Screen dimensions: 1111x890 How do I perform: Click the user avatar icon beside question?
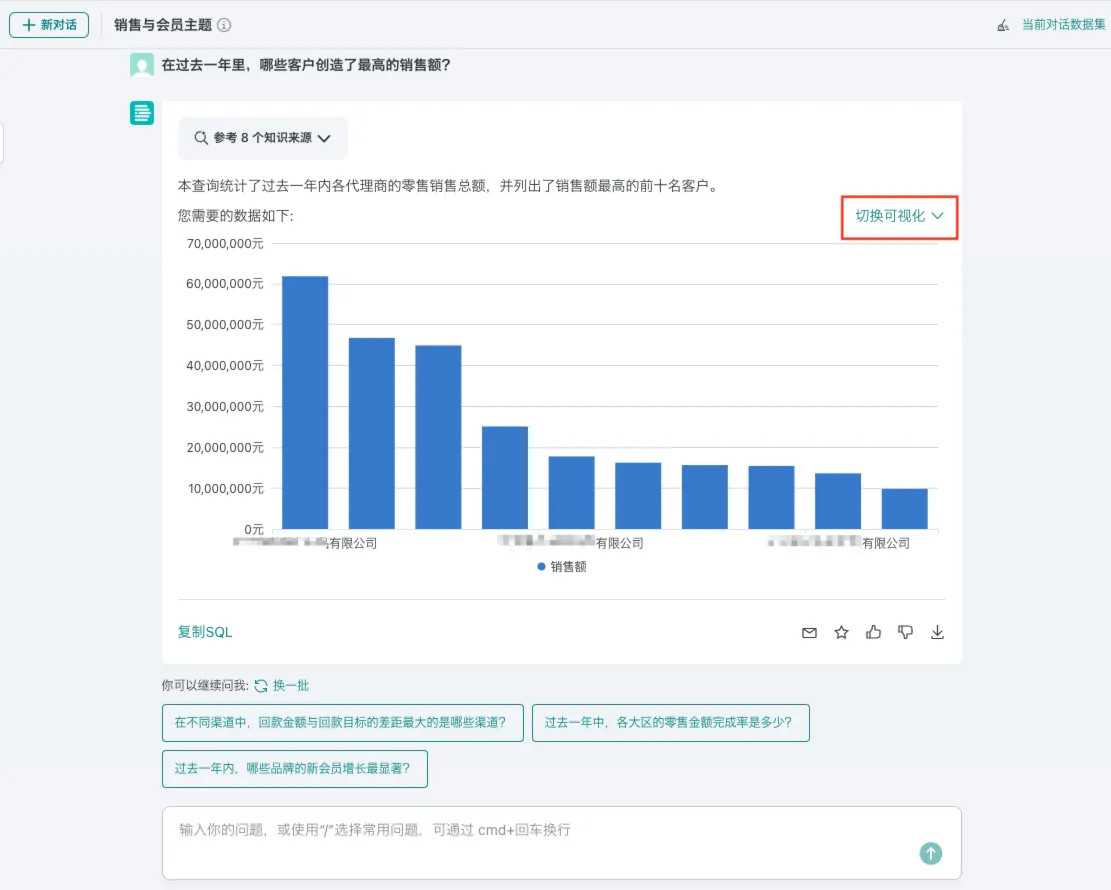click(142, 65)
